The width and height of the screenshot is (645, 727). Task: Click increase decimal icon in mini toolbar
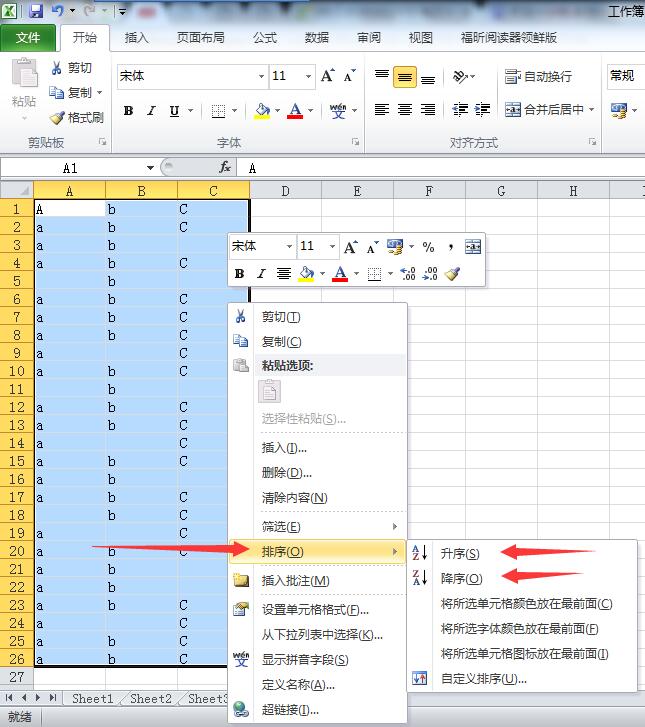[x=408, y=274]
